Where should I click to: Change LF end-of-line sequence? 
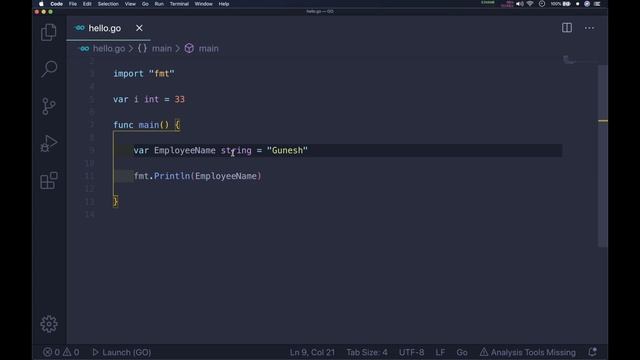click(440, 352)
